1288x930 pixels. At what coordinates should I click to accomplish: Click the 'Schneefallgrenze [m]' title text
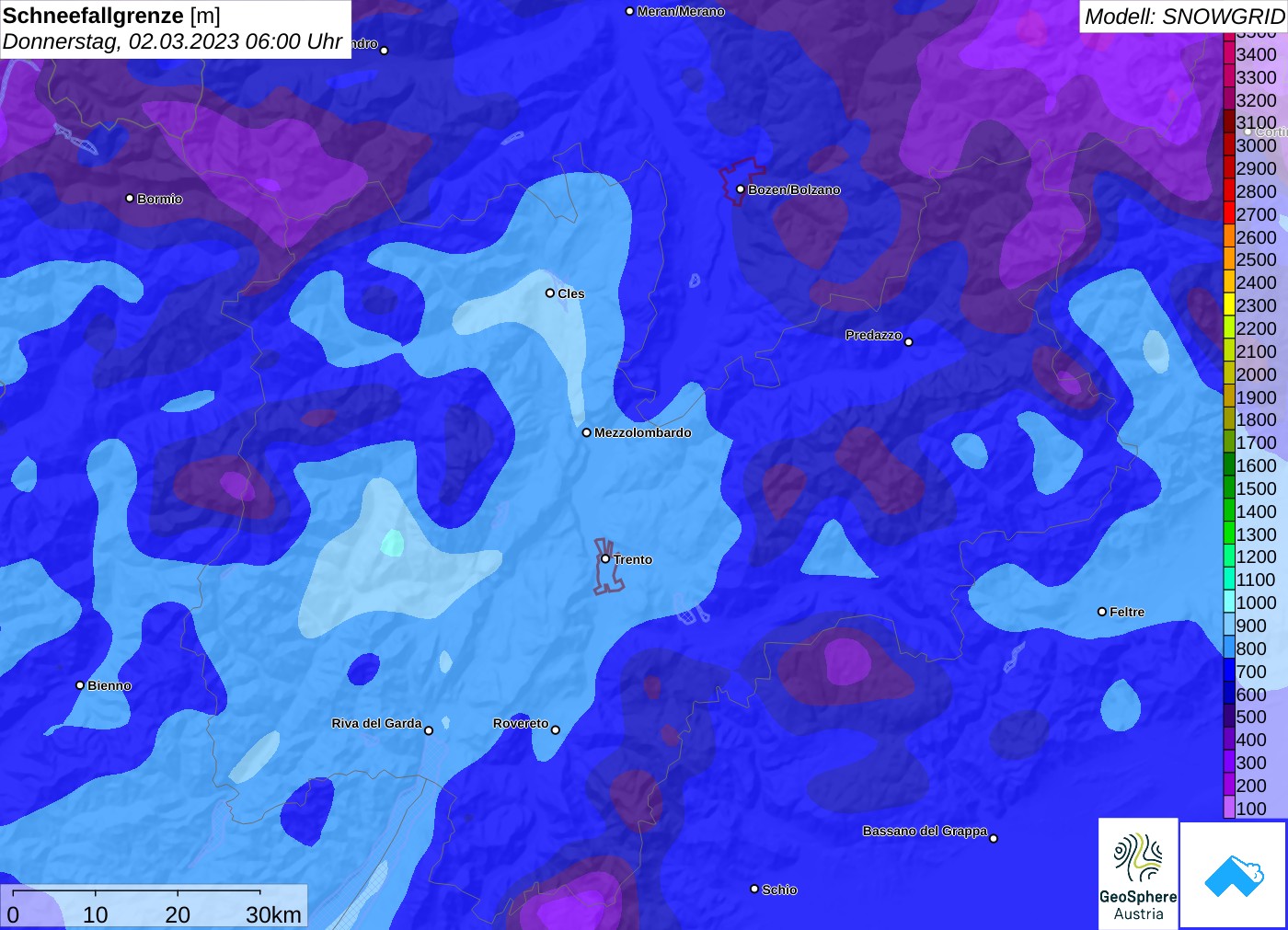(111, 16)
